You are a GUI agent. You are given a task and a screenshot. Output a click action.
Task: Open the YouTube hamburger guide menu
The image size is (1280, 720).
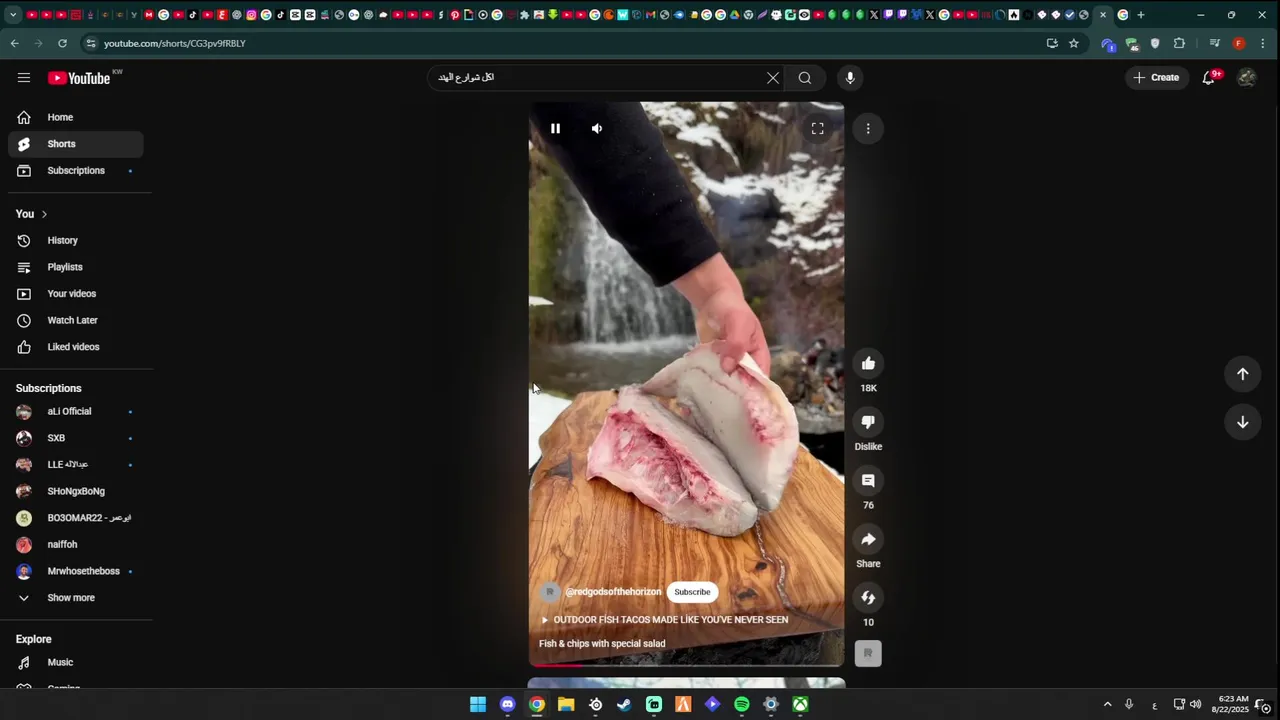pos(24,78)
